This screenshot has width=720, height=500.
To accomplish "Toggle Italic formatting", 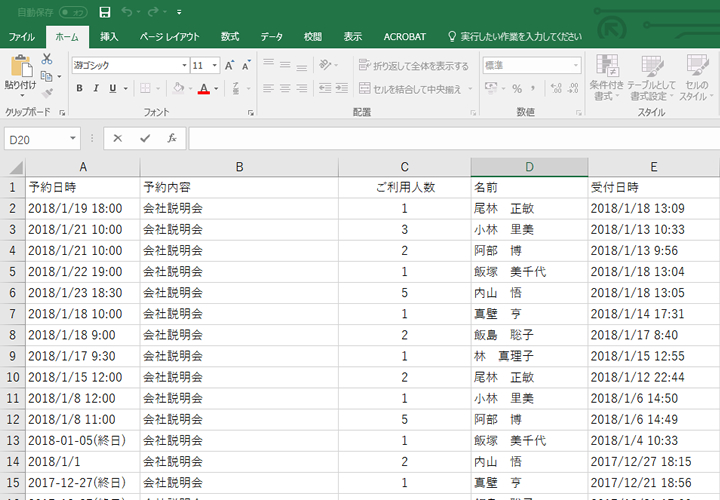I will point(96,89).
